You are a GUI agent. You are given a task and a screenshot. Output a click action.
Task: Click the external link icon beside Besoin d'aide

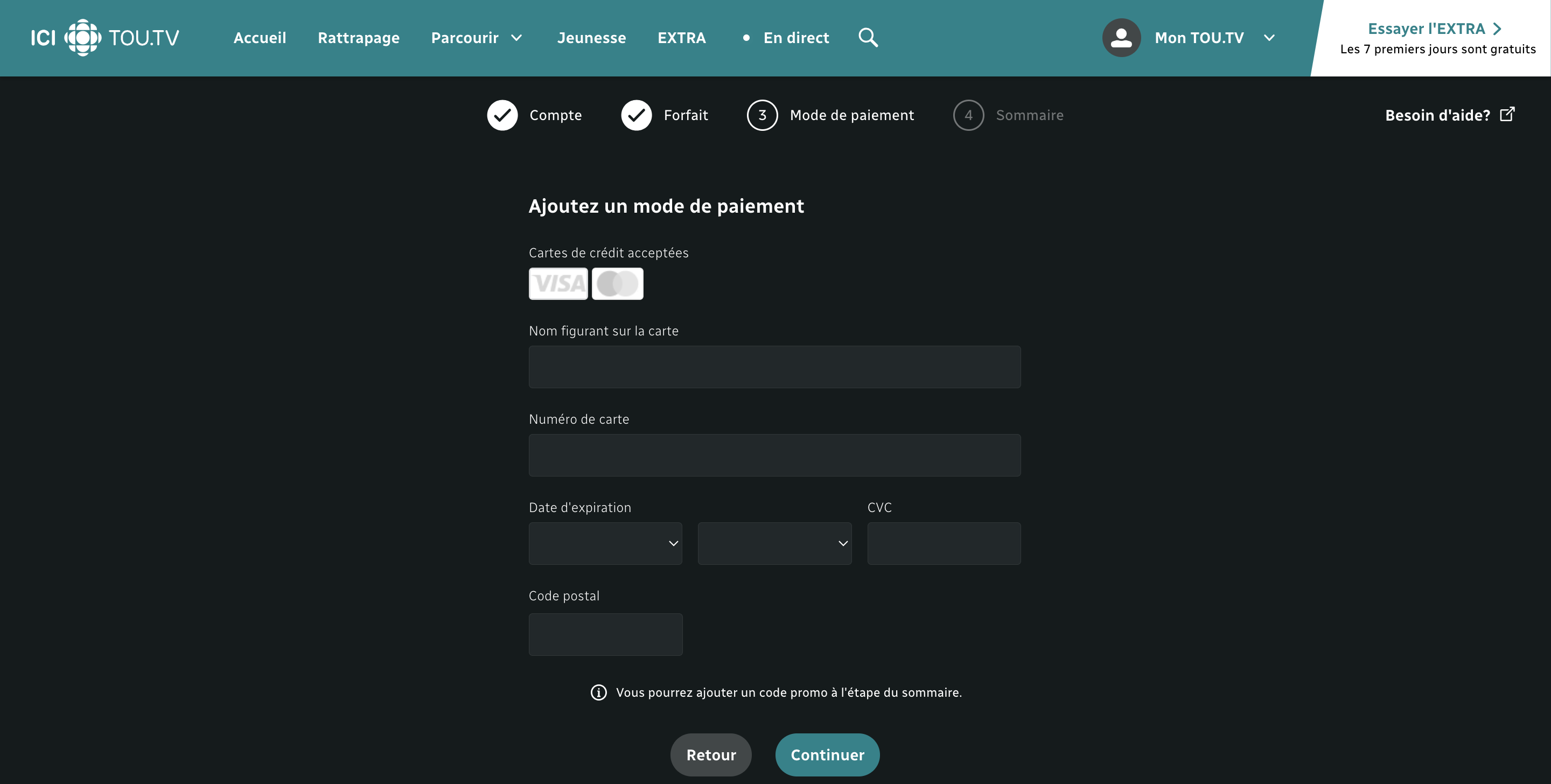[1507, 114]
